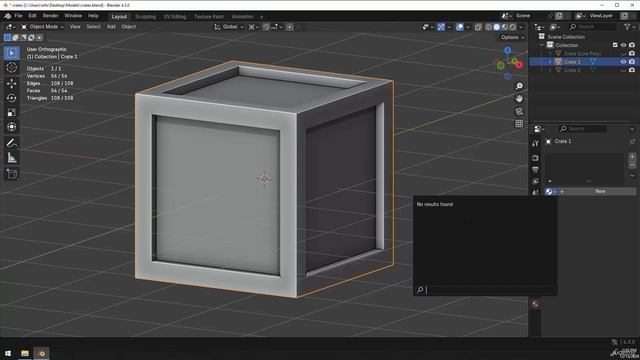The height and width of the screenshot is (360, 640).
Task: Switch perspective/orthographic grid icon
Action: (519, 124)
